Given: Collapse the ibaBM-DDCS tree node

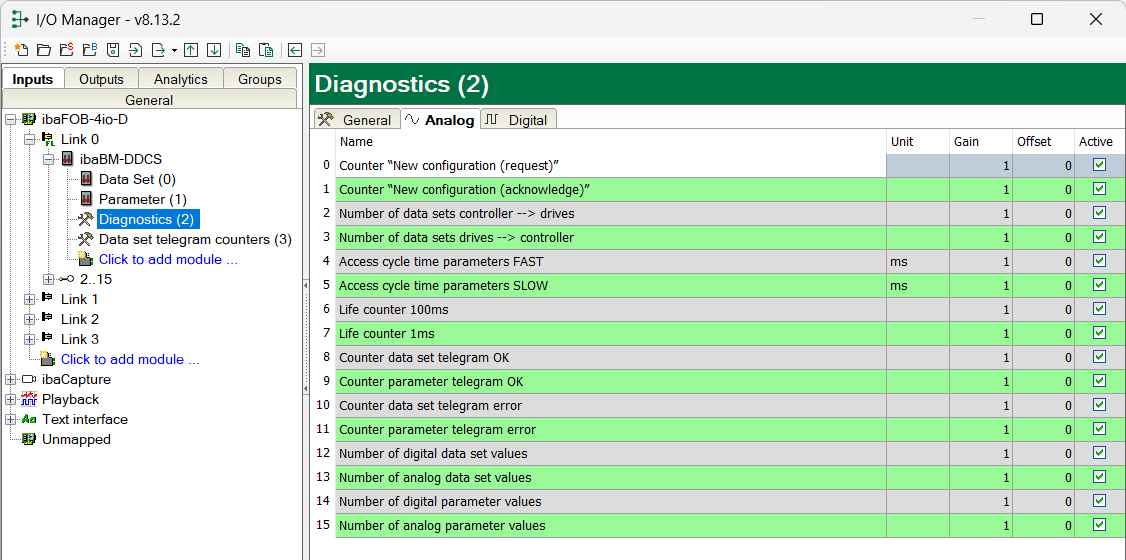Looking at the screenshot, I should [x=49, y=159].
